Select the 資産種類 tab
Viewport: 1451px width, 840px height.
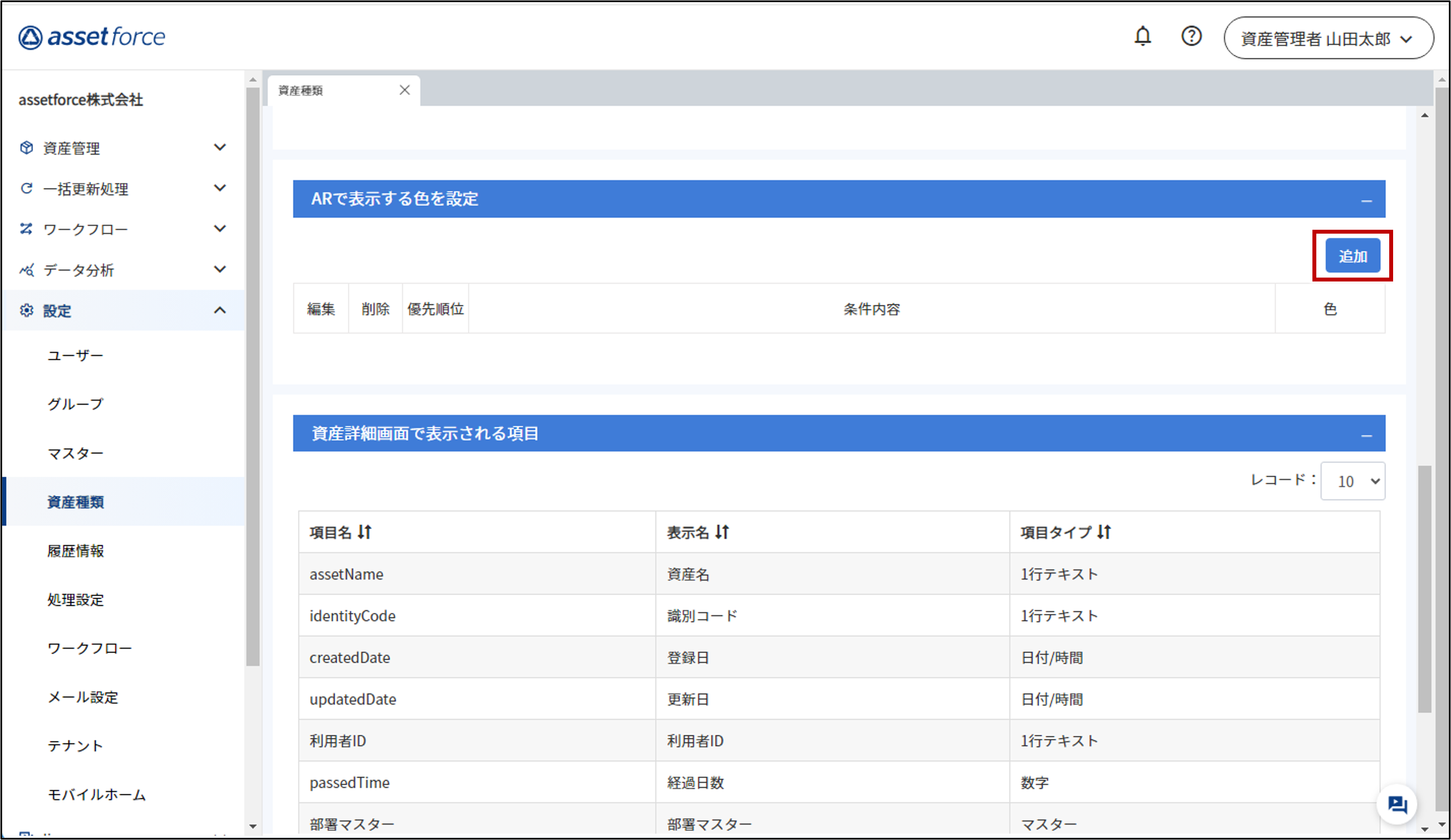(344, 90)
